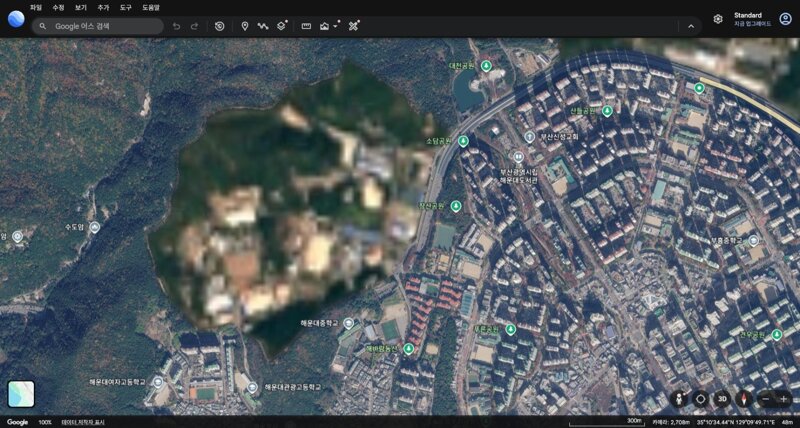Select the 대천공원 park marker
800x428 pixels.
coord(486,66)
